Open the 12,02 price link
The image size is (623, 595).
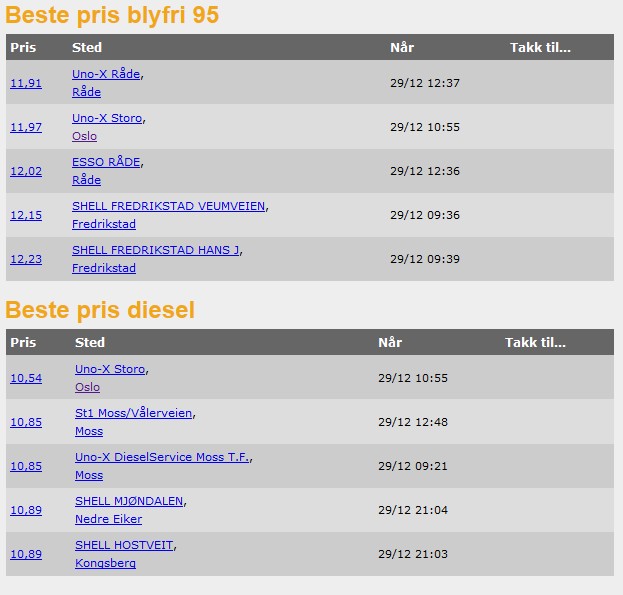pyautogui.click(x=26, y=171)
